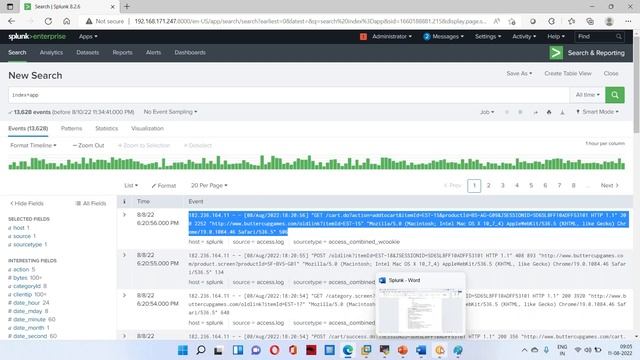The image size is (640, 360).
Task: Click Opera taskbar icon
Action: point(274,350)
